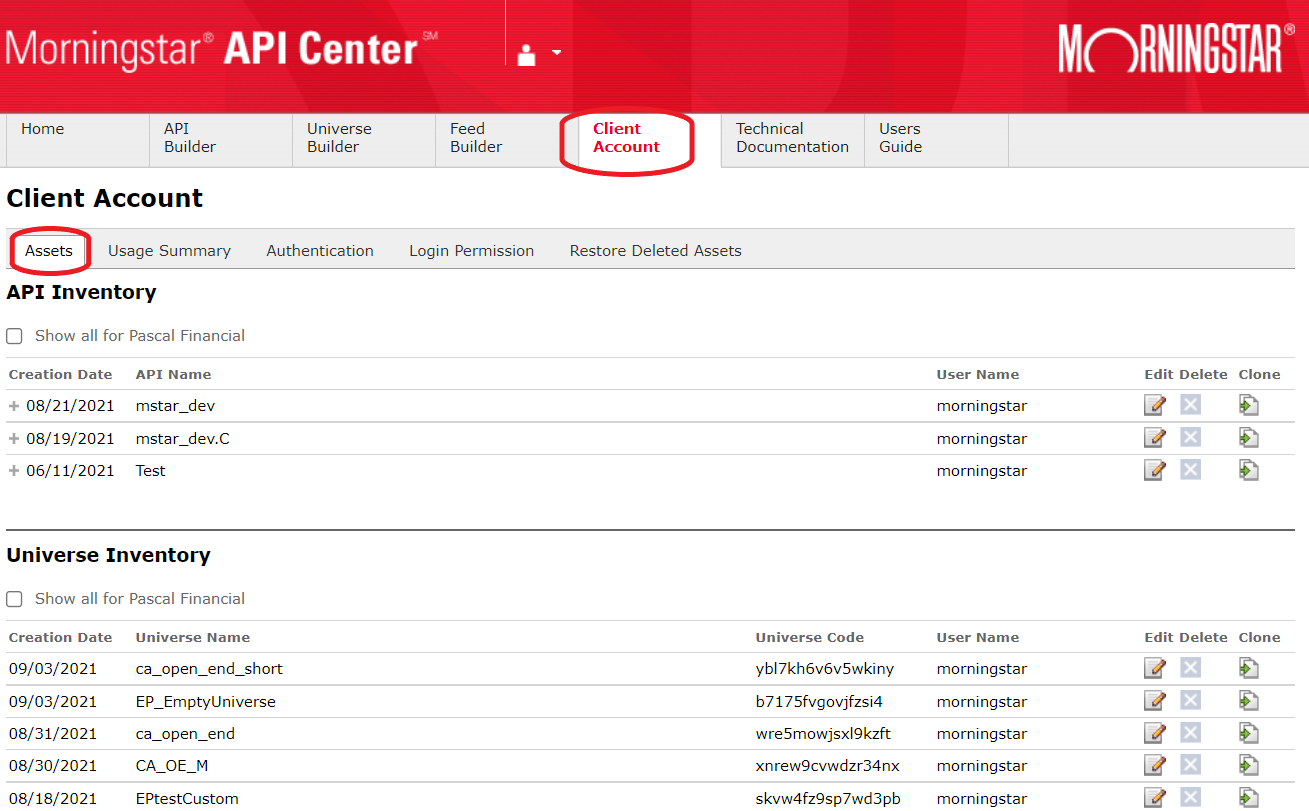
Task: Open the API Builder tab
Action: (x=221, y=138)
